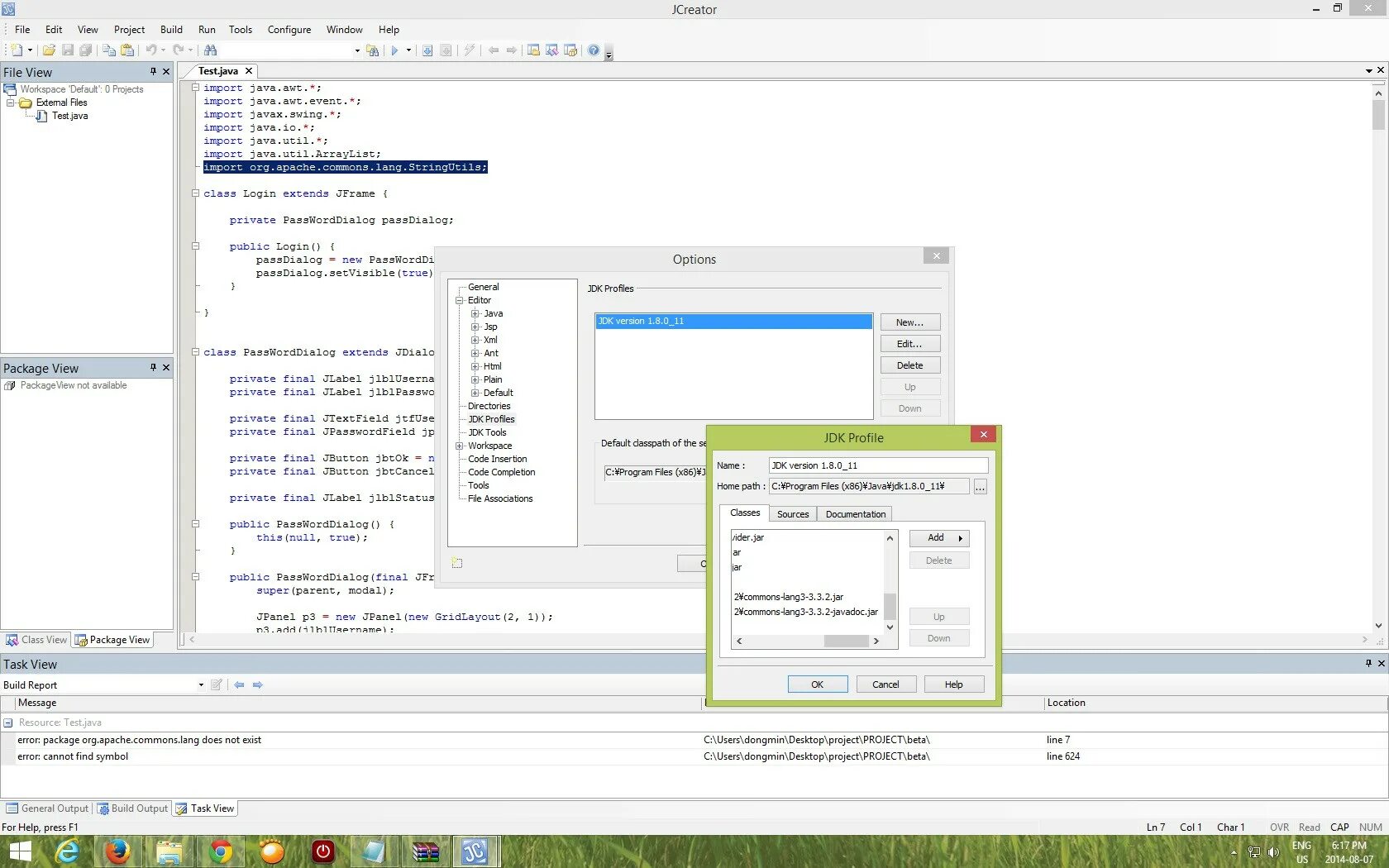This screenshot has height=868, width=1389.
Task: Select Test.java in File View
Action: pos(69,116)
